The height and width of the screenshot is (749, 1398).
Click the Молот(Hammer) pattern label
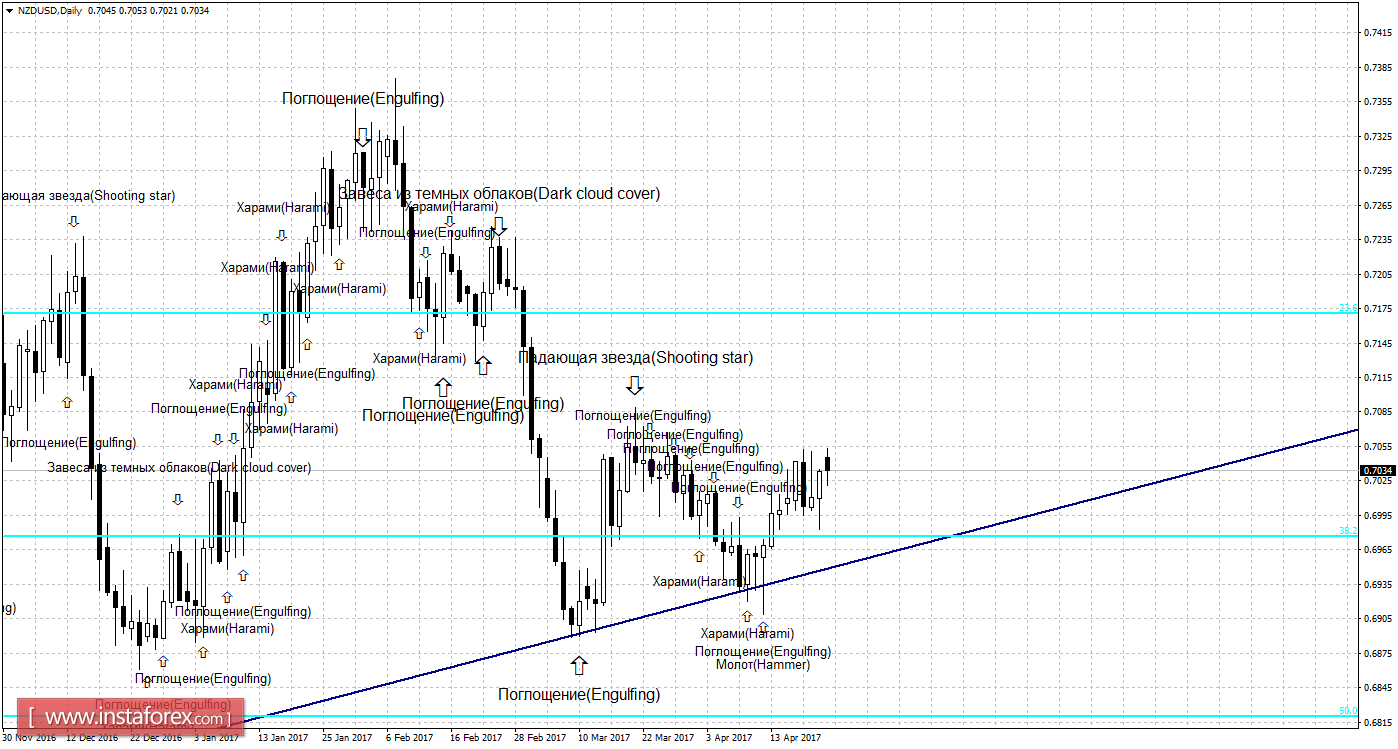coord(763,664)
